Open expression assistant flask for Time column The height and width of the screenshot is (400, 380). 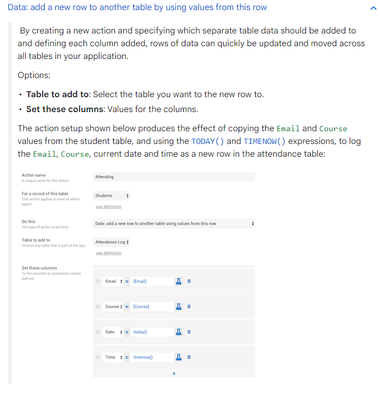(x=179, y=357)
